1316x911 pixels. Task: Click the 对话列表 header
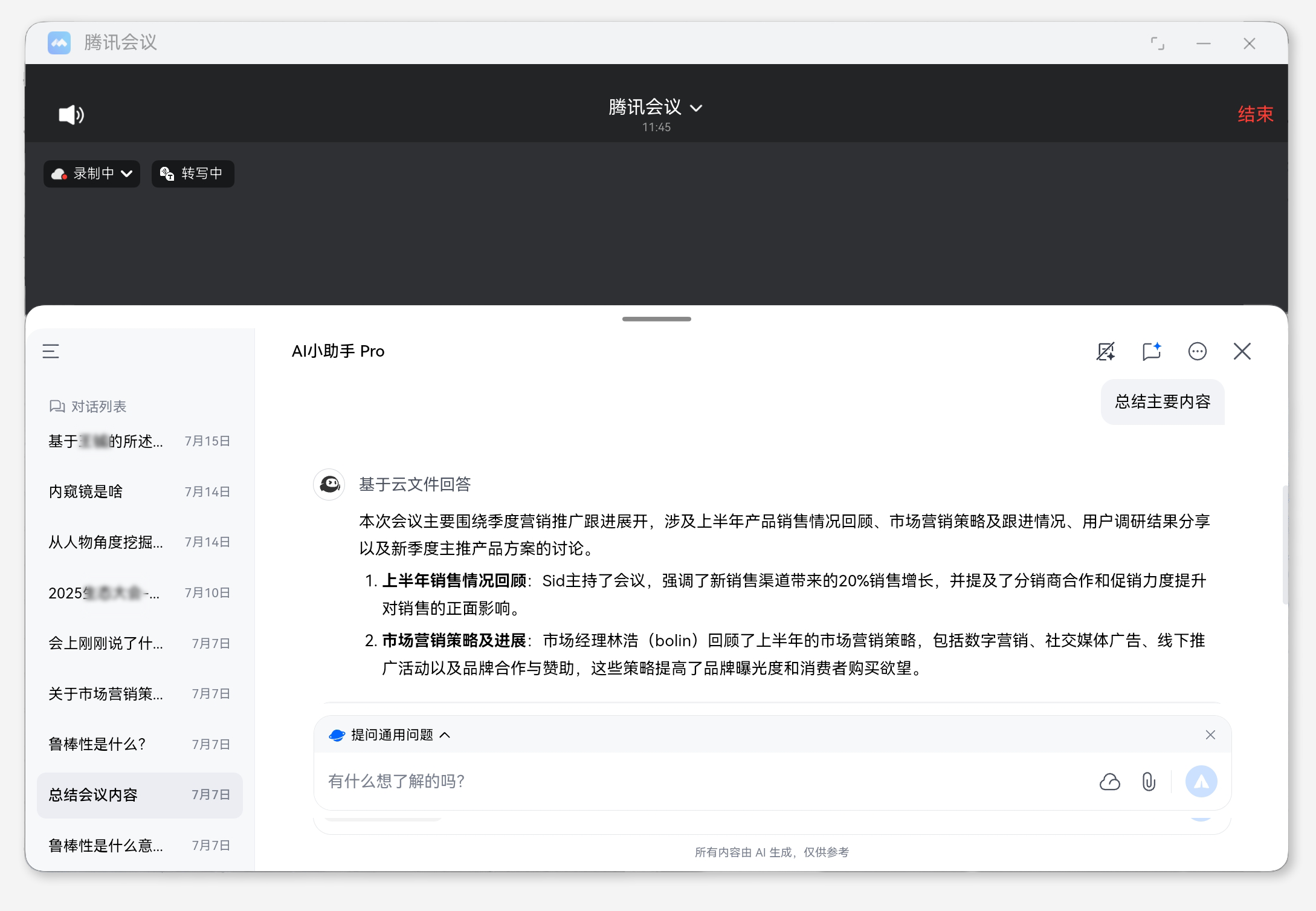88,406
